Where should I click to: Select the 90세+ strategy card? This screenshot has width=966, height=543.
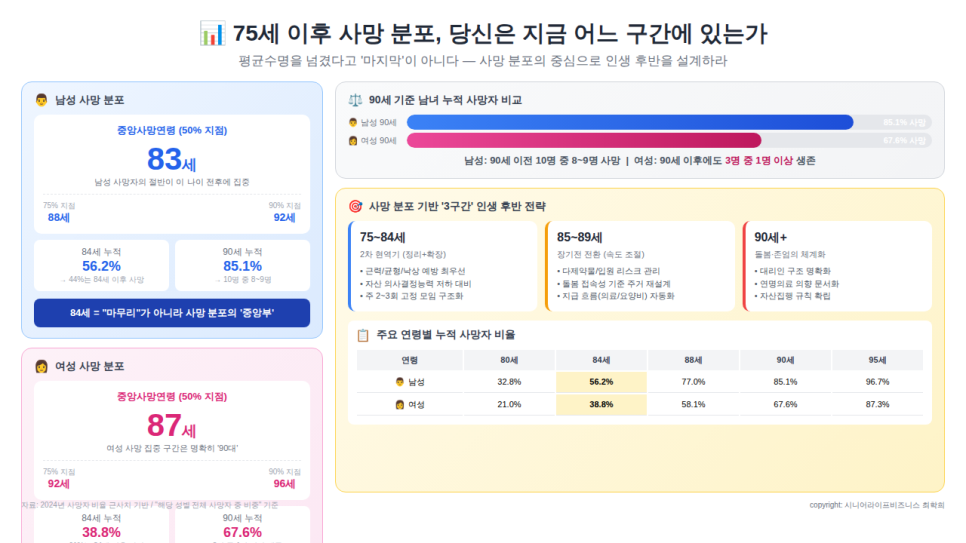click(837, 266)
